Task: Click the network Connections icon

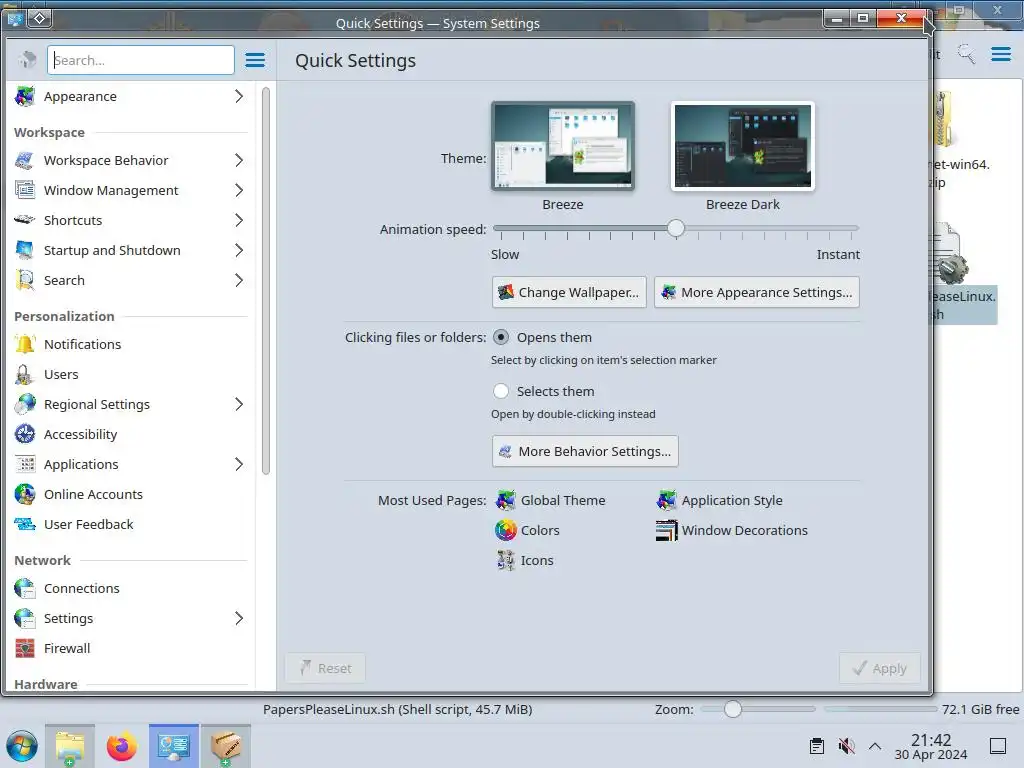Action: coord(25,588)
